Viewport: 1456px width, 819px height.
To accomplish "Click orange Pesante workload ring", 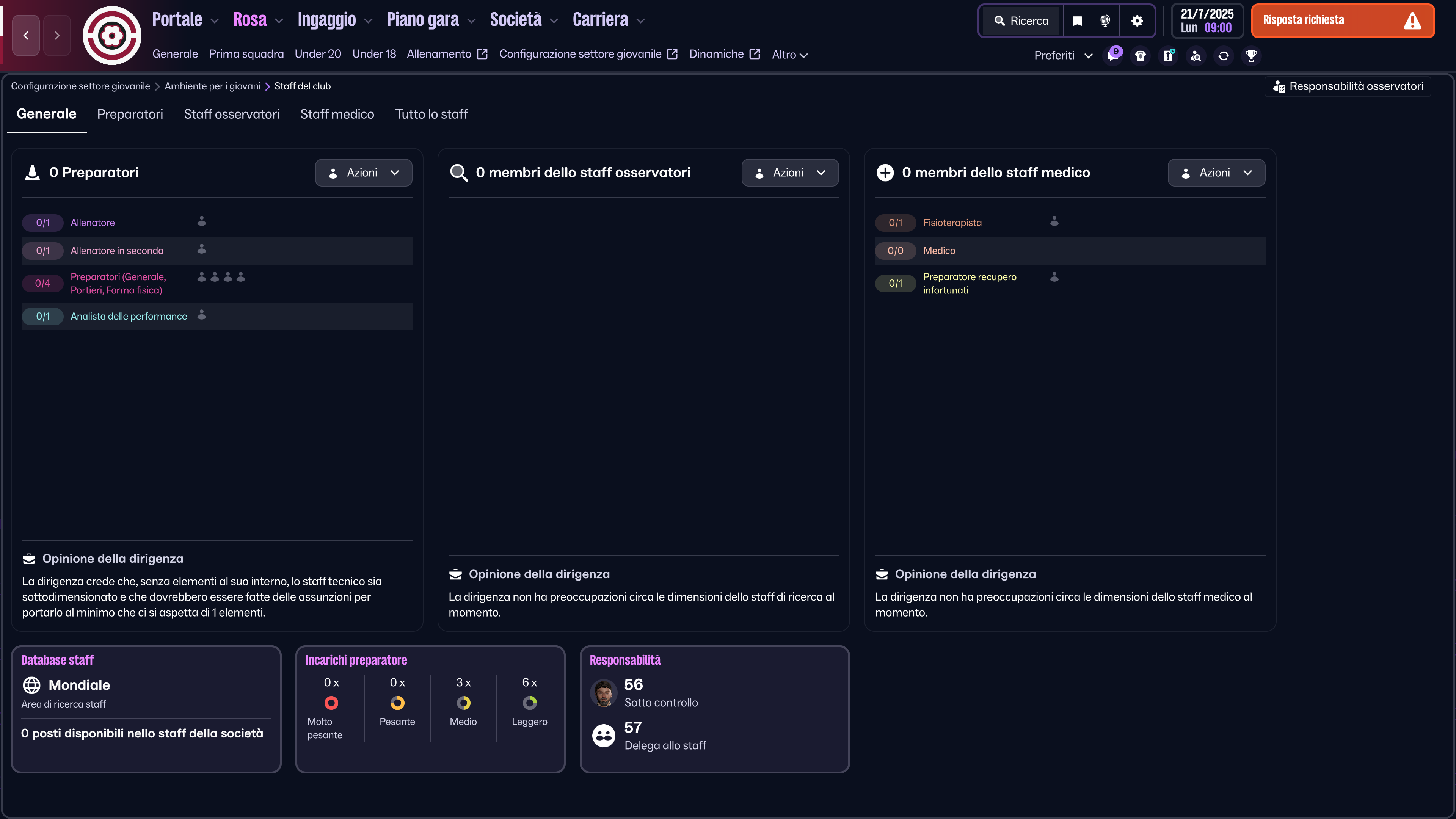I will (397, 703).
